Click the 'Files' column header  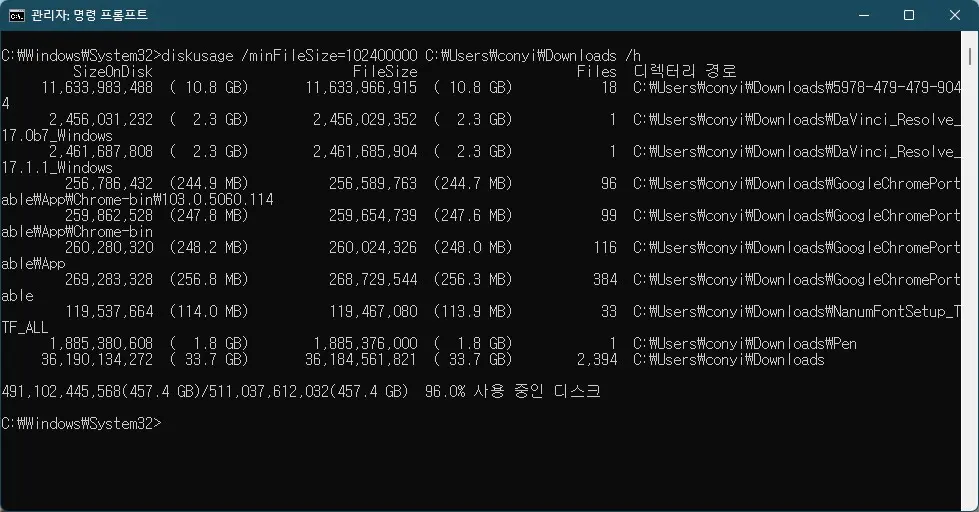click(596, 72)
